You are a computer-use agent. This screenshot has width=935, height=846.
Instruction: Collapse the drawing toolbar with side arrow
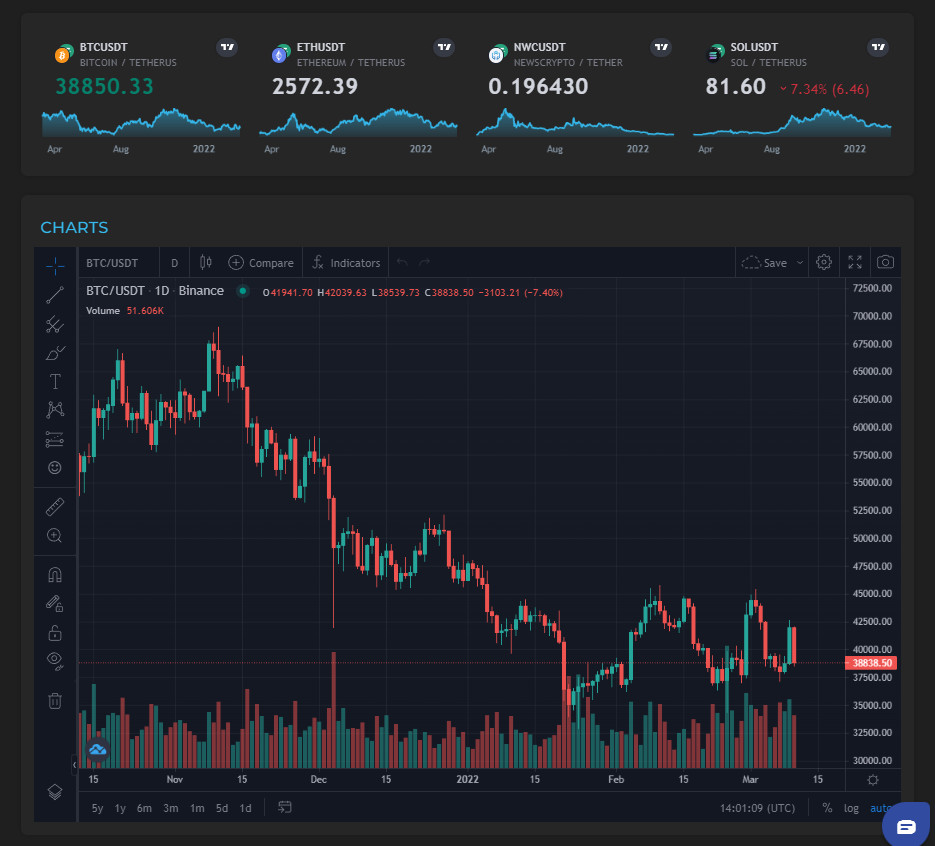[x=75, y=764]
